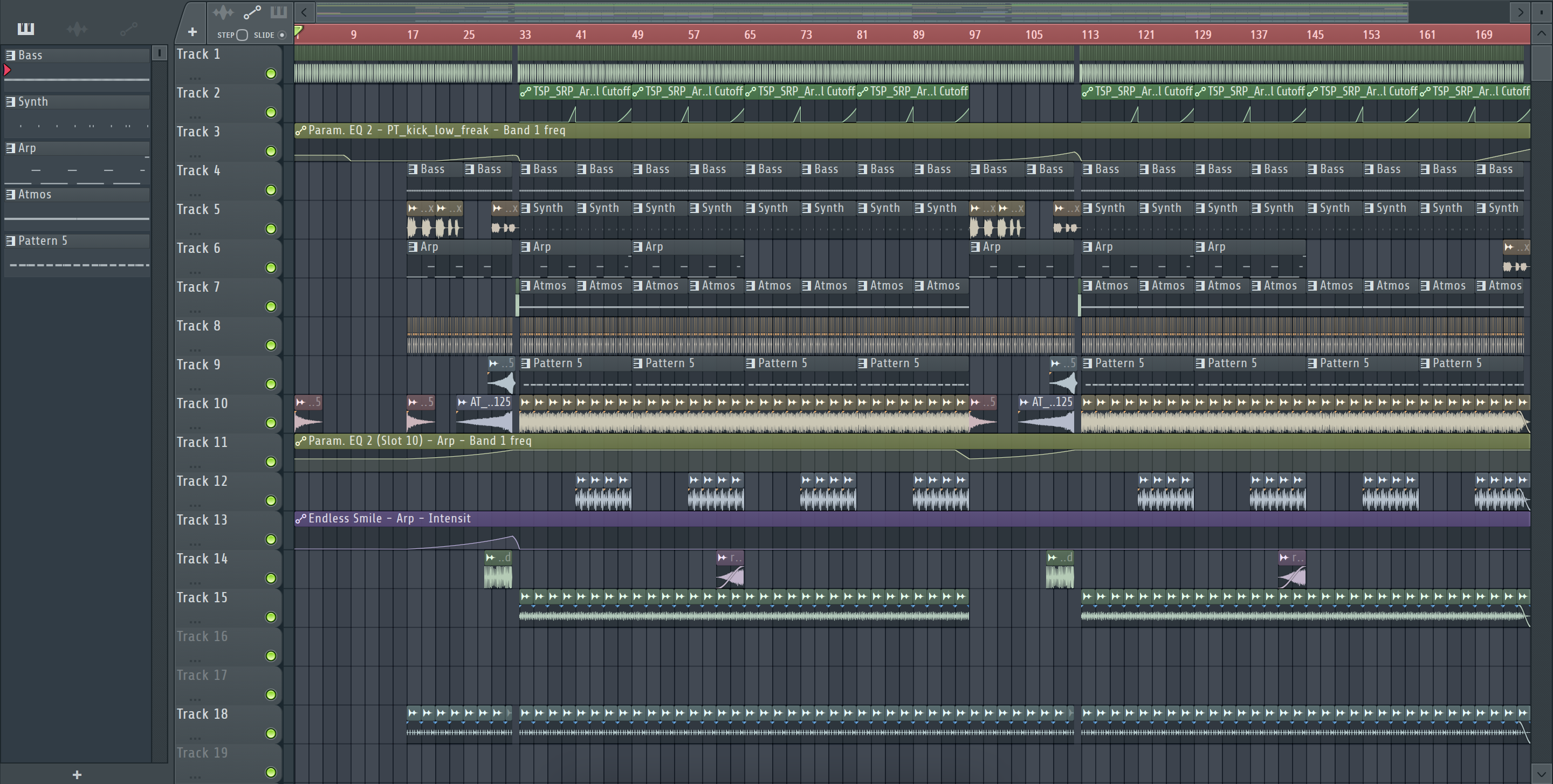The width and height of the screenshot is (1553, 784).
Task: Select the dimmed Track 16 header
Action: 228,646
